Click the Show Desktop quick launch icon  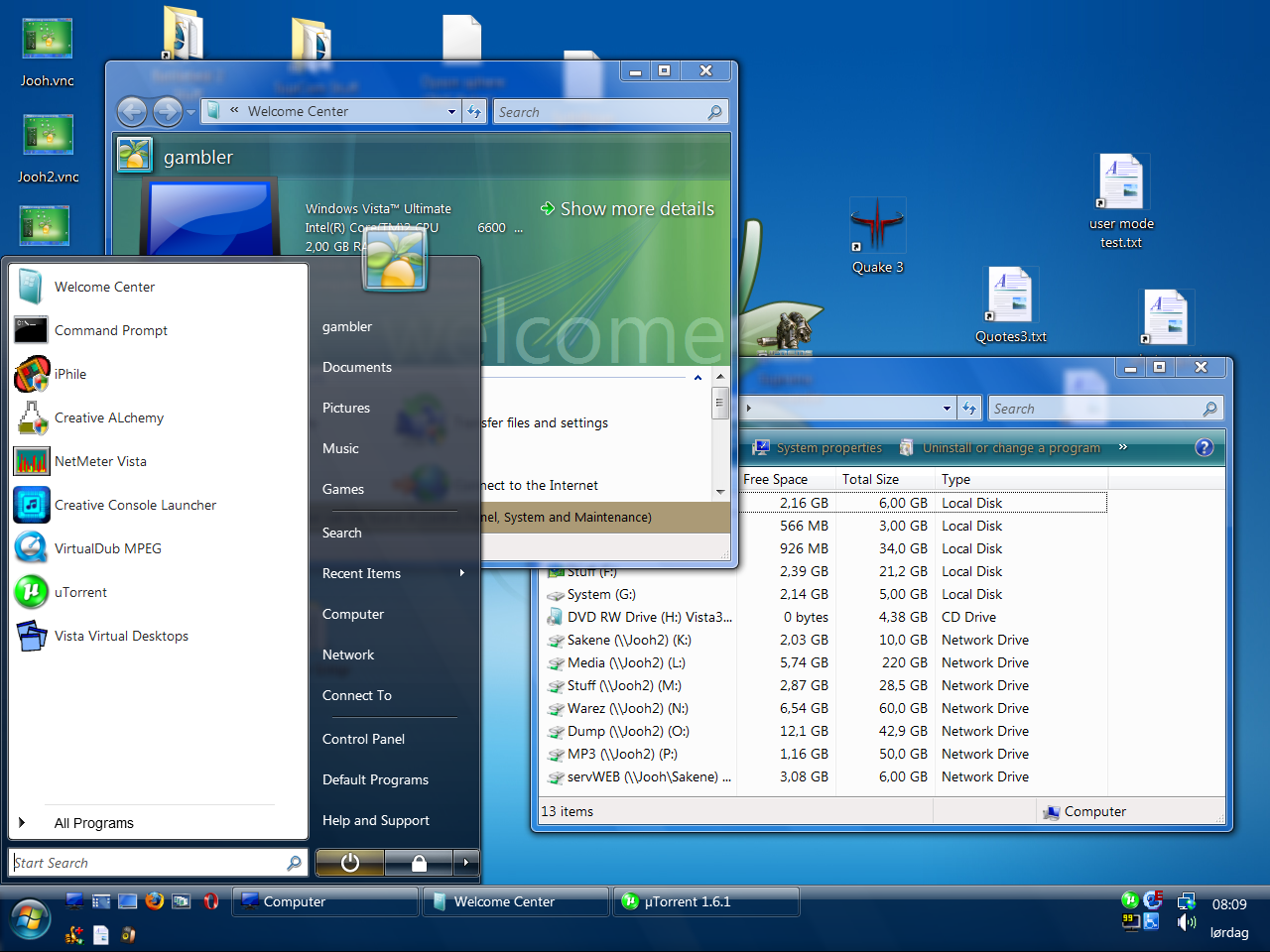tap(127, 901)
